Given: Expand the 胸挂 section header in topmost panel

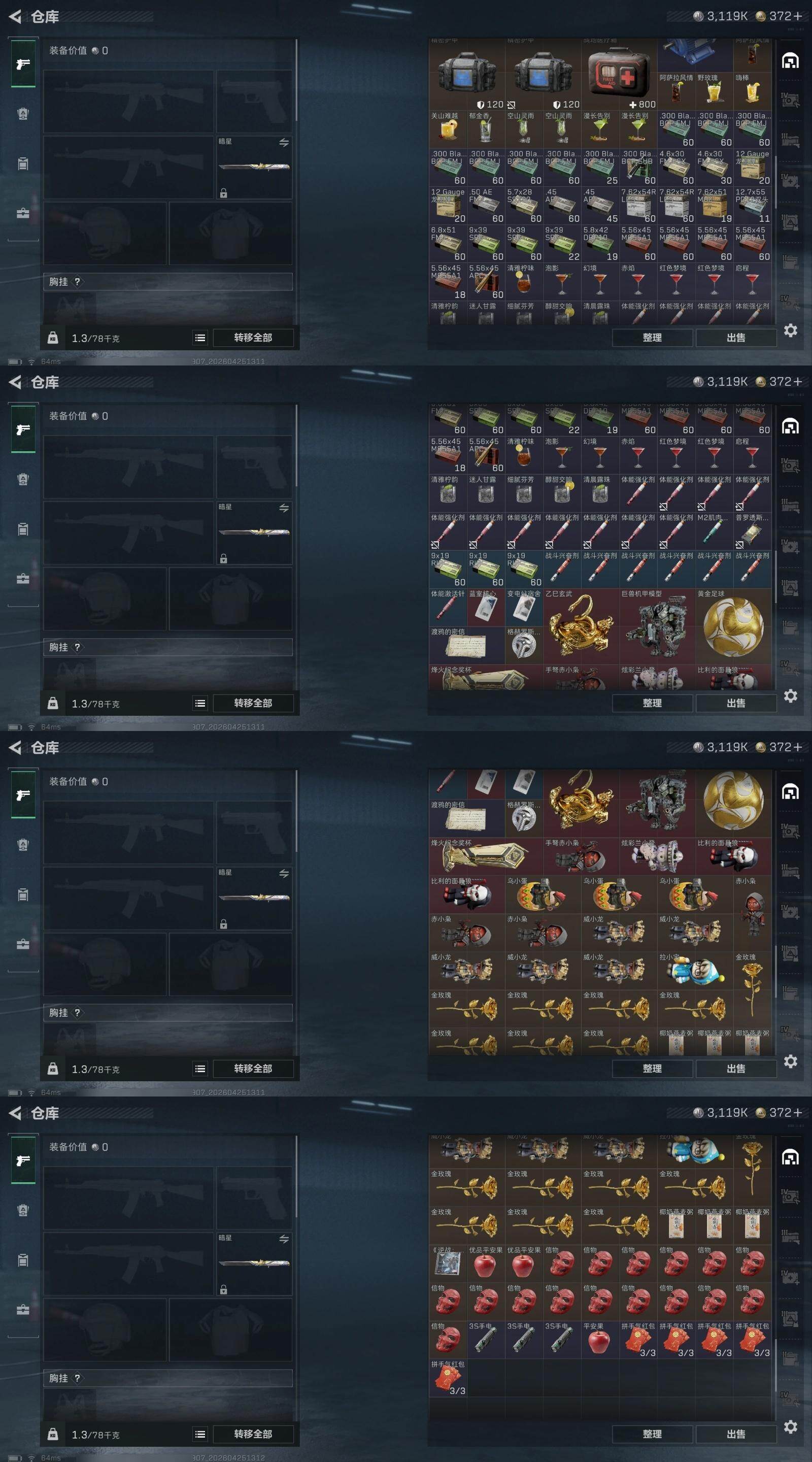Looking at the screenshot, I should point(168,282).
